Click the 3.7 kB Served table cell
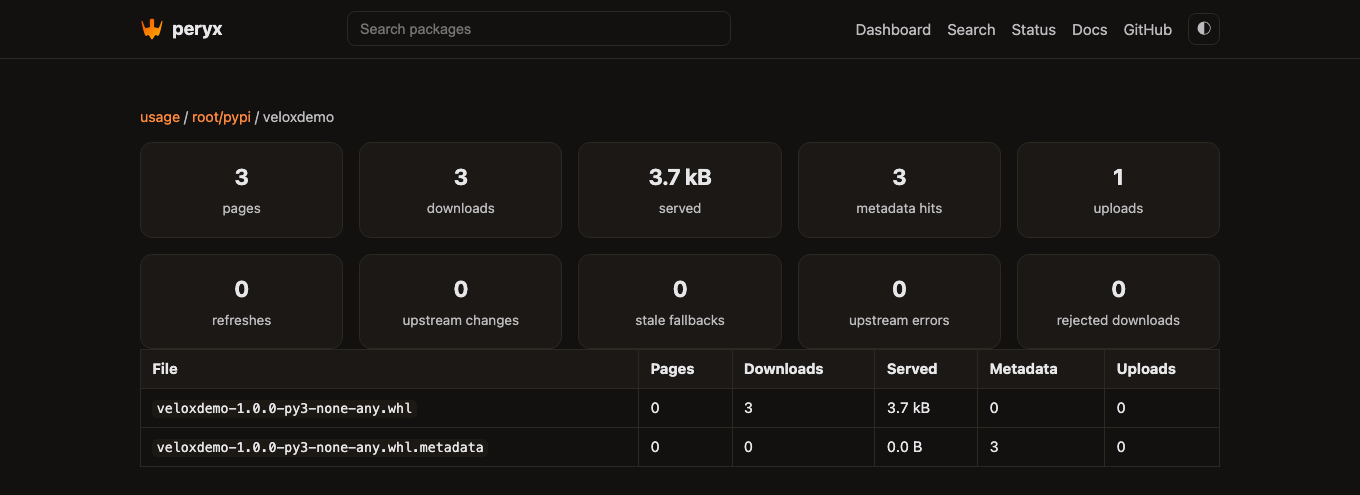 click(926, 408)
